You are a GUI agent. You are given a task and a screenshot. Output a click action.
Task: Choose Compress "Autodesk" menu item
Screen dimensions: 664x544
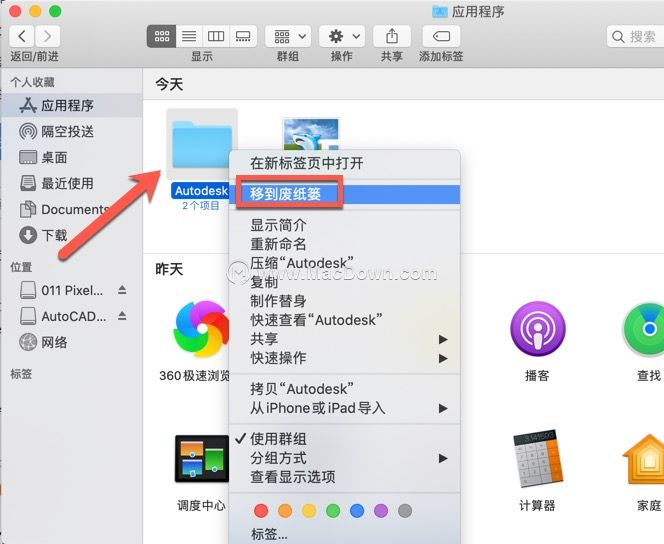point(344,263)
